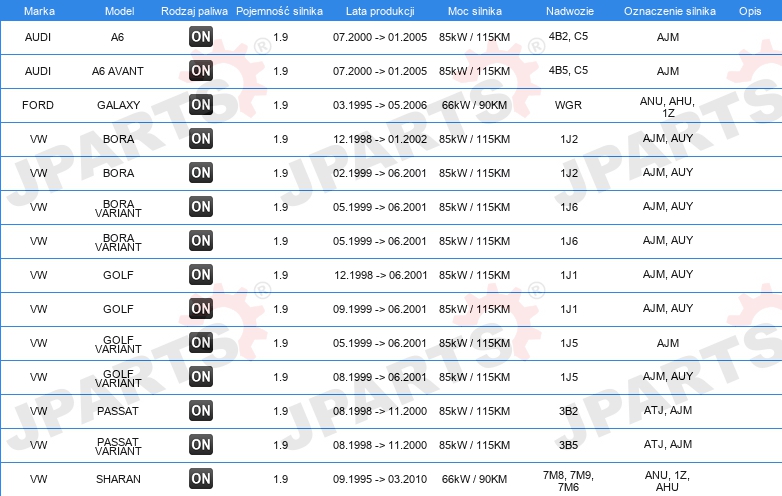The width and height of the screenshot is (782, 496).
Task: Click the date range 12.1998 -> 06.2001
Action: [x=381, y=275]
